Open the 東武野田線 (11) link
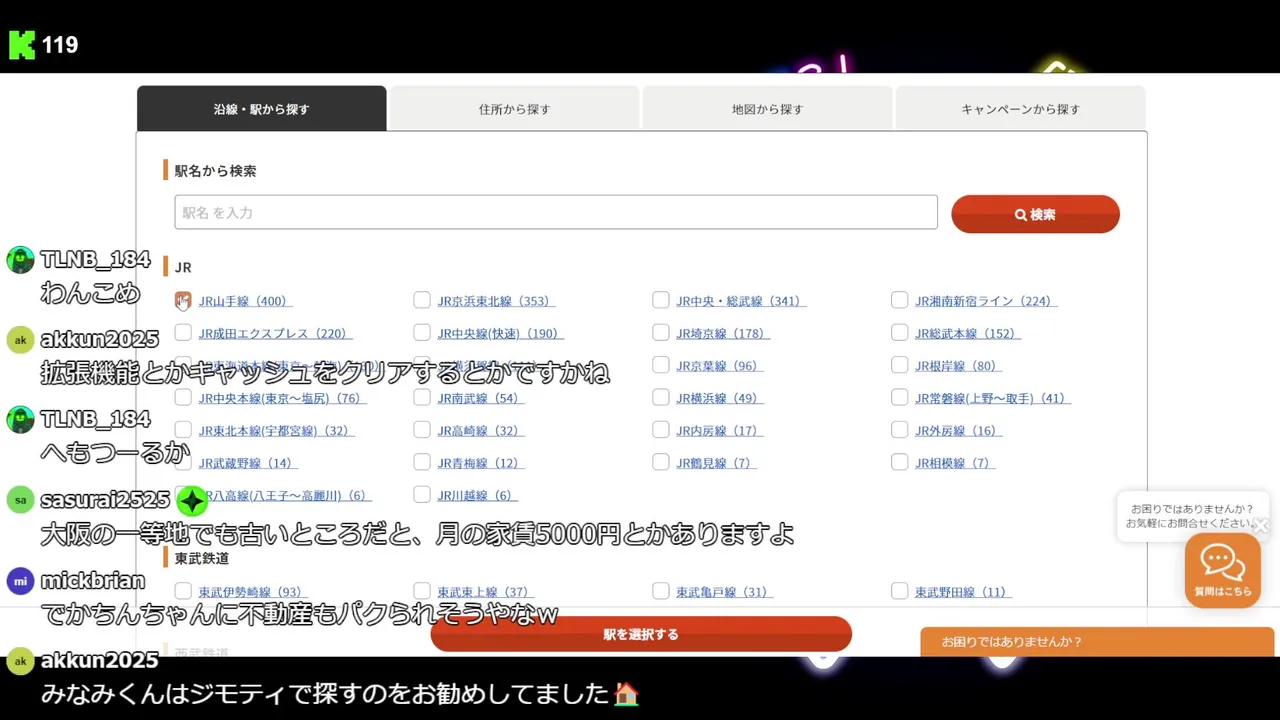The image size is (1280, 720). (x=963, y=592)
